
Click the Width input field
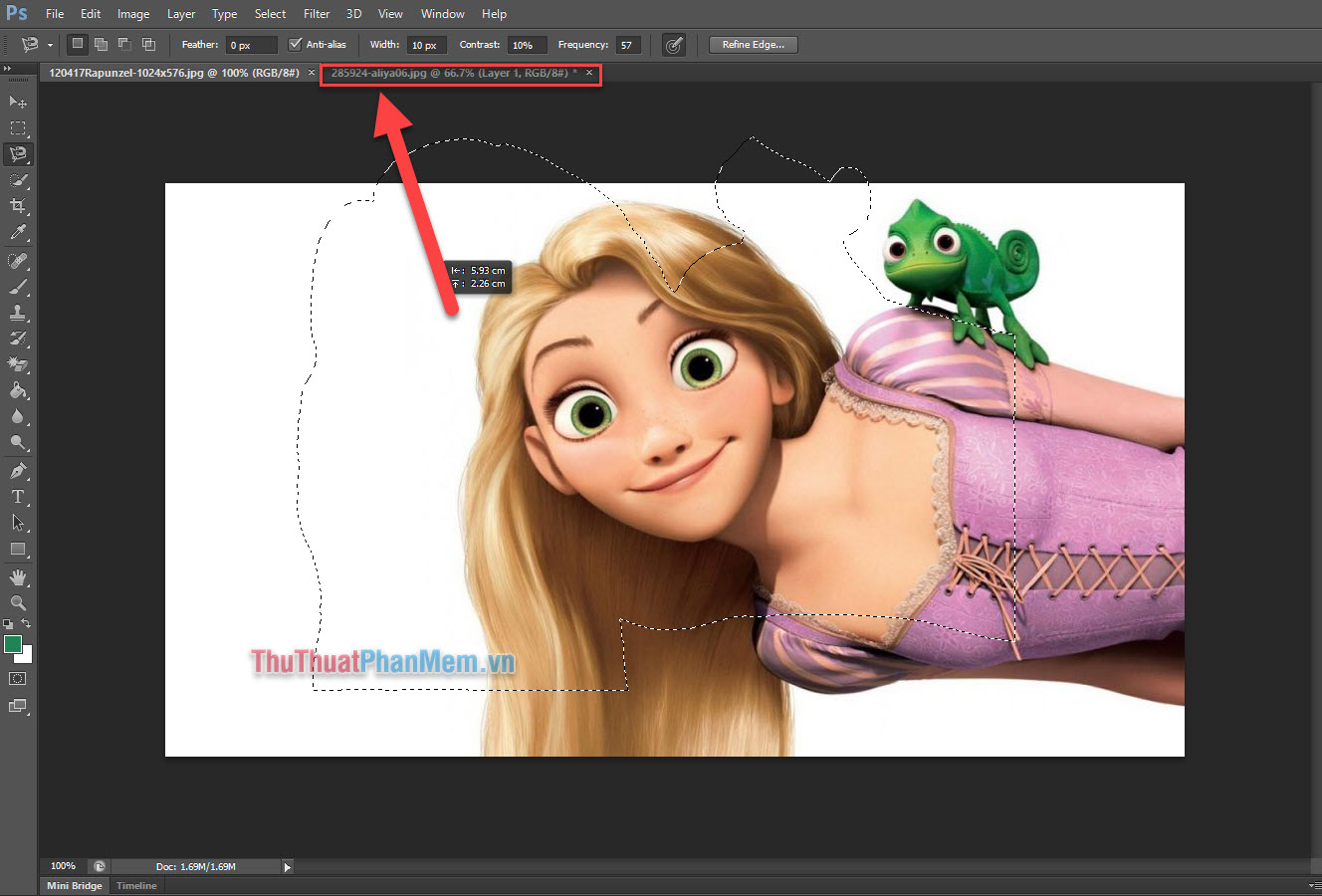coord(428,45)
